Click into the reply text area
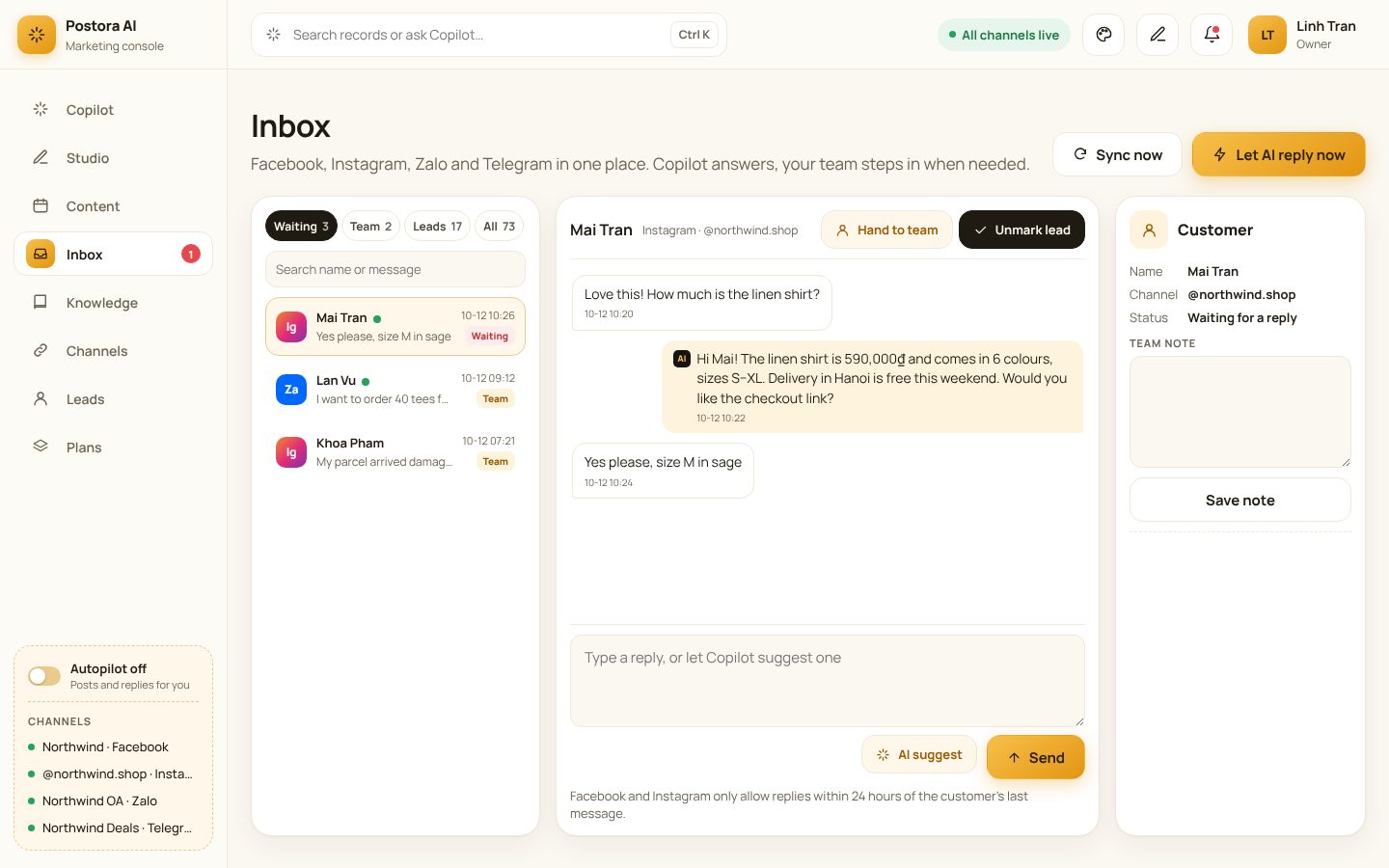This screenshot has height=868, width=1389. pyautogui.click(x=828, y=681)
